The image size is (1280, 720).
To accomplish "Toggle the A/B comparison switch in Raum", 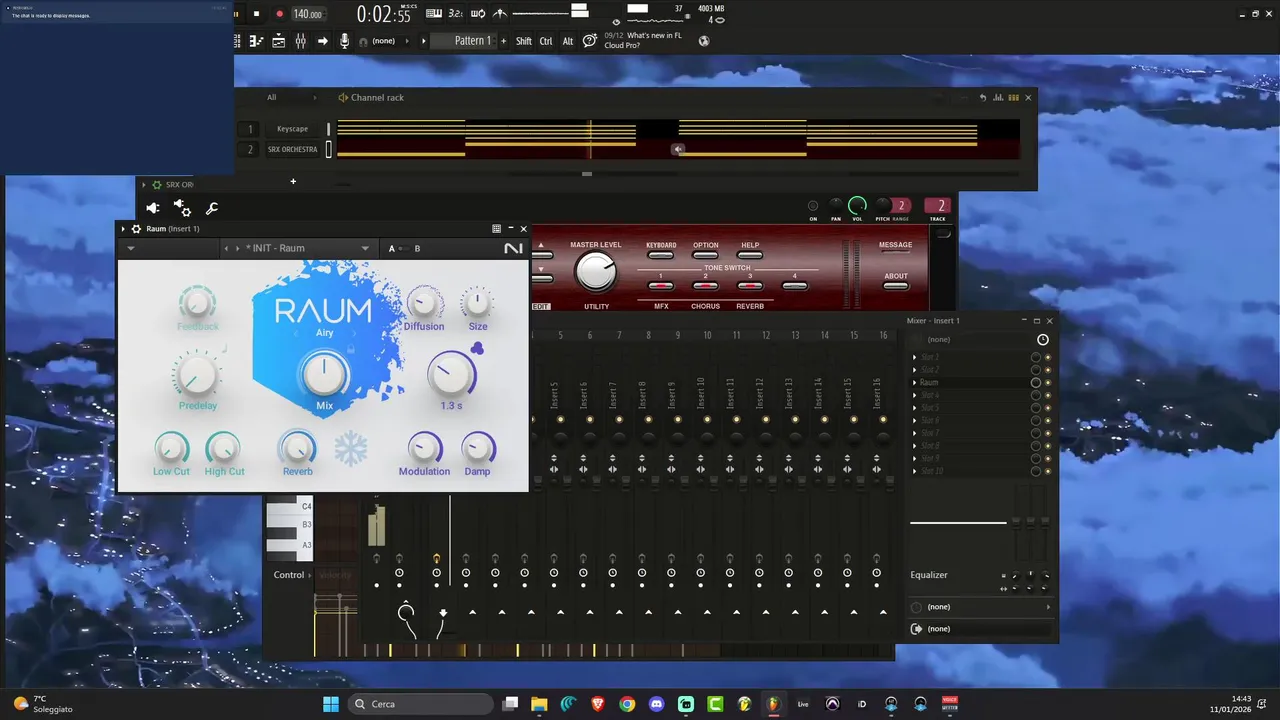I will (404, 248).
